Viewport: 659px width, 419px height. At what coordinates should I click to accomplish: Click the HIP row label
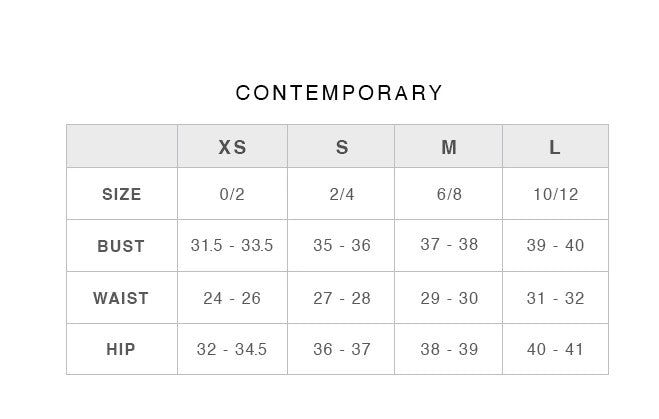coord(121,350)
